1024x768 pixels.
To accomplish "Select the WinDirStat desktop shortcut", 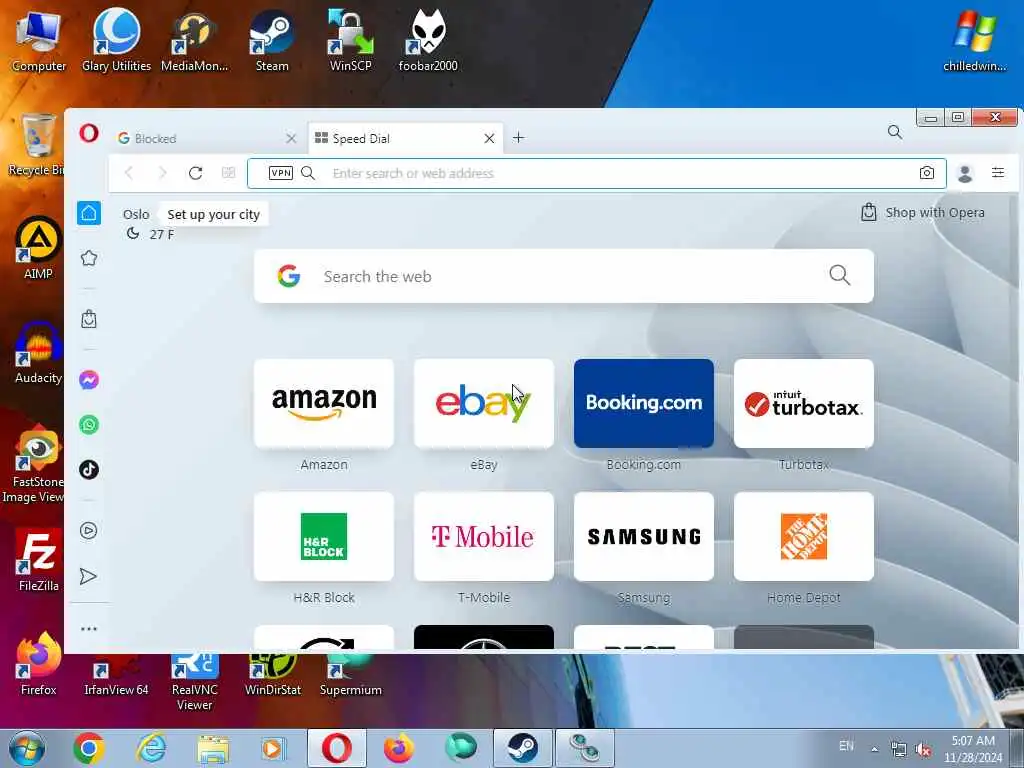I will 273,676.
